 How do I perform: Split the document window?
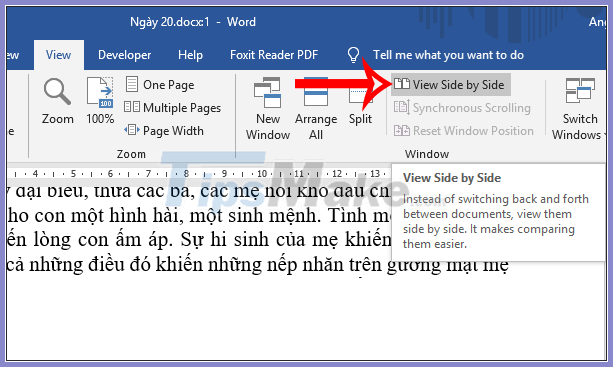(360, 101)
